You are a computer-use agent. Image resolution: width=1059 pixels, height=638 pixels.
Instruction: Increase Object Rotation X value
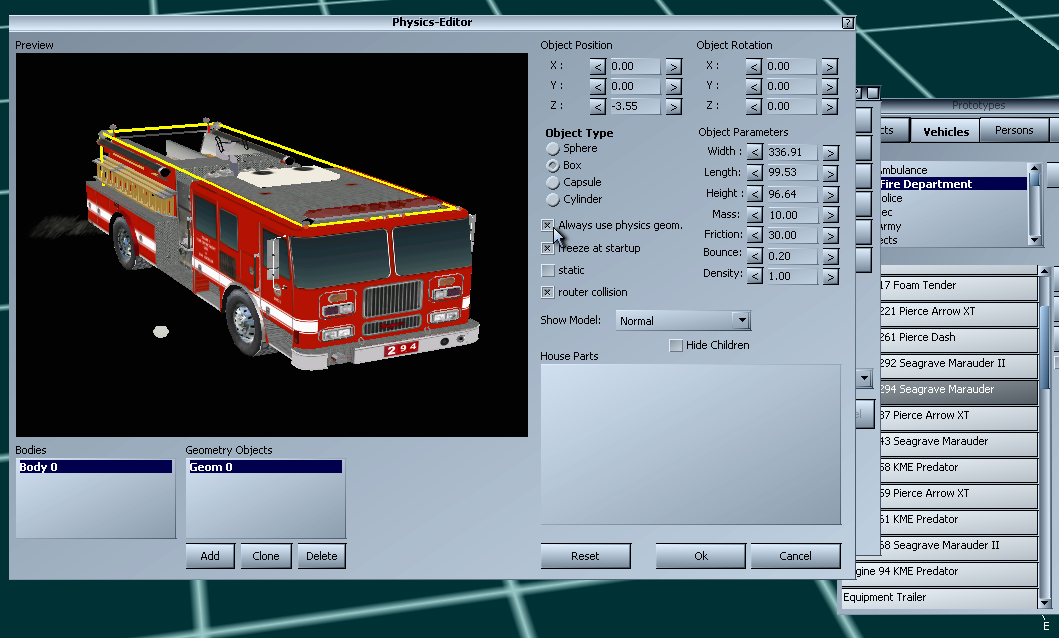829,67
